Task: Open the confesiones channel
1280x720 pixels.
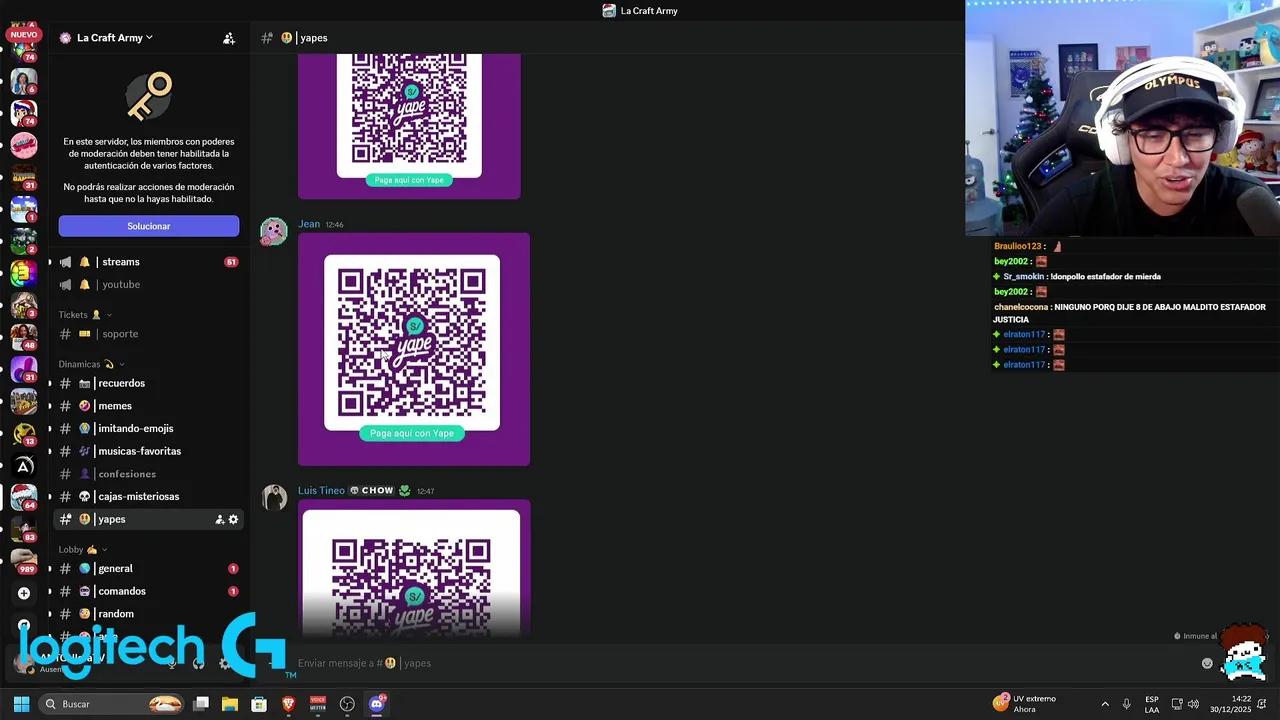Action: (146, 474)
